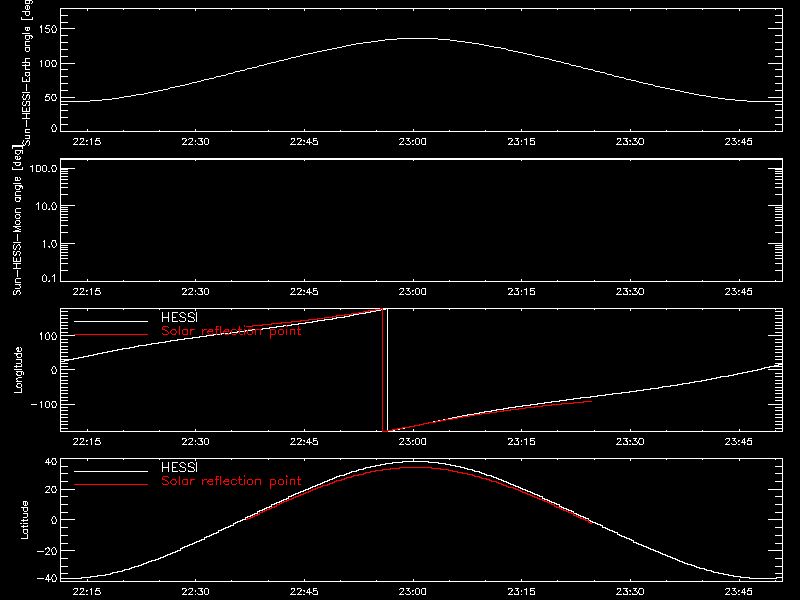Click '22:30' under the Moon angle plot
800x600 pixels.
tap(195, 291)
